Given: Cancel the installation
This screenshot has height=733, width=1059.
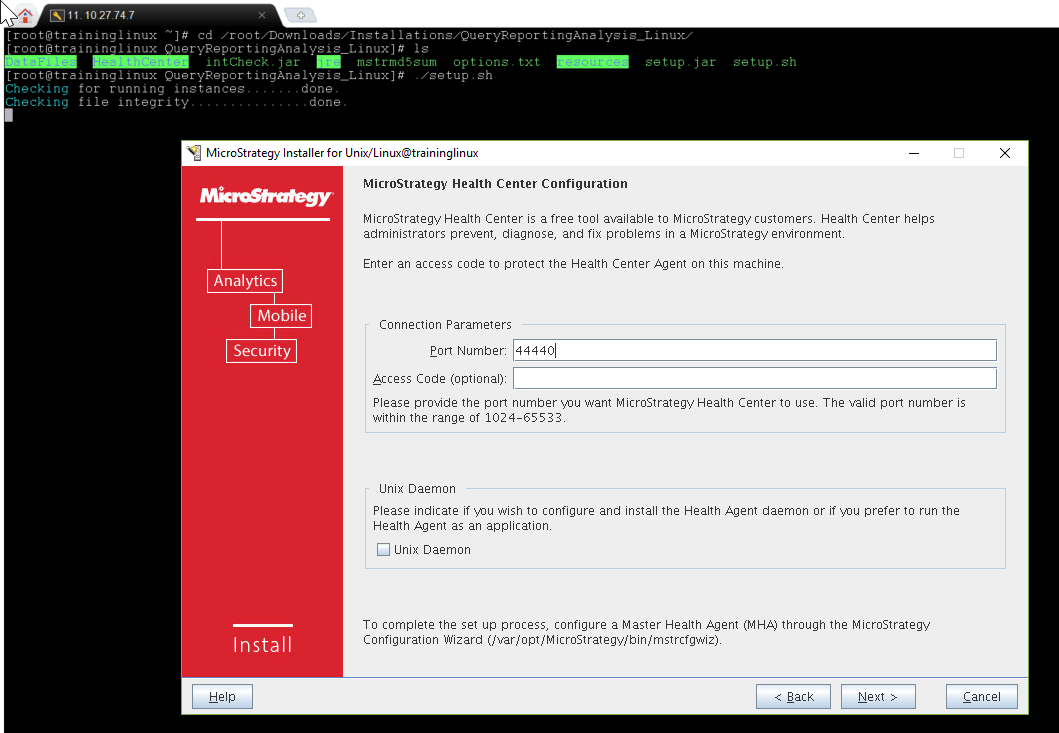Looking at the screenshot, I should [x=981, y=697].
